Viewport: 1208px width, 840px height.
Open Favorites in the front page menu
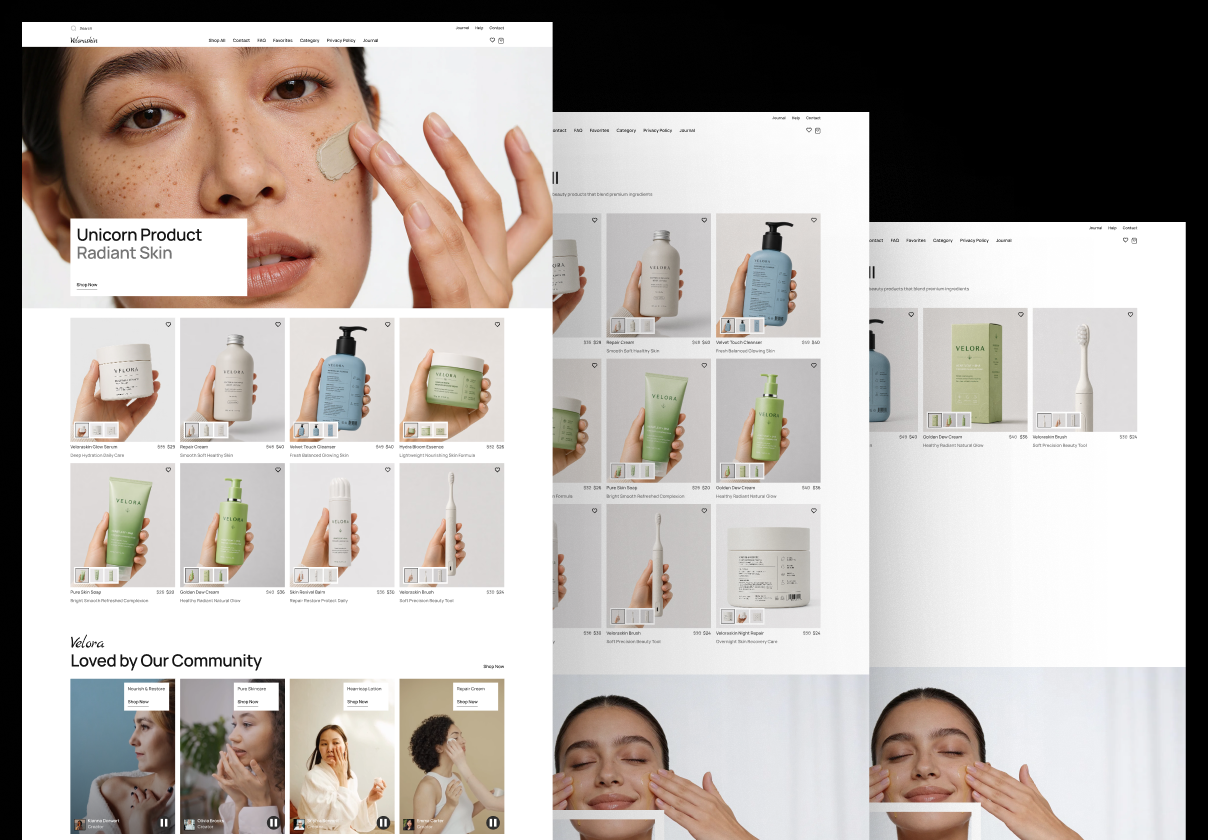[283, 40]
